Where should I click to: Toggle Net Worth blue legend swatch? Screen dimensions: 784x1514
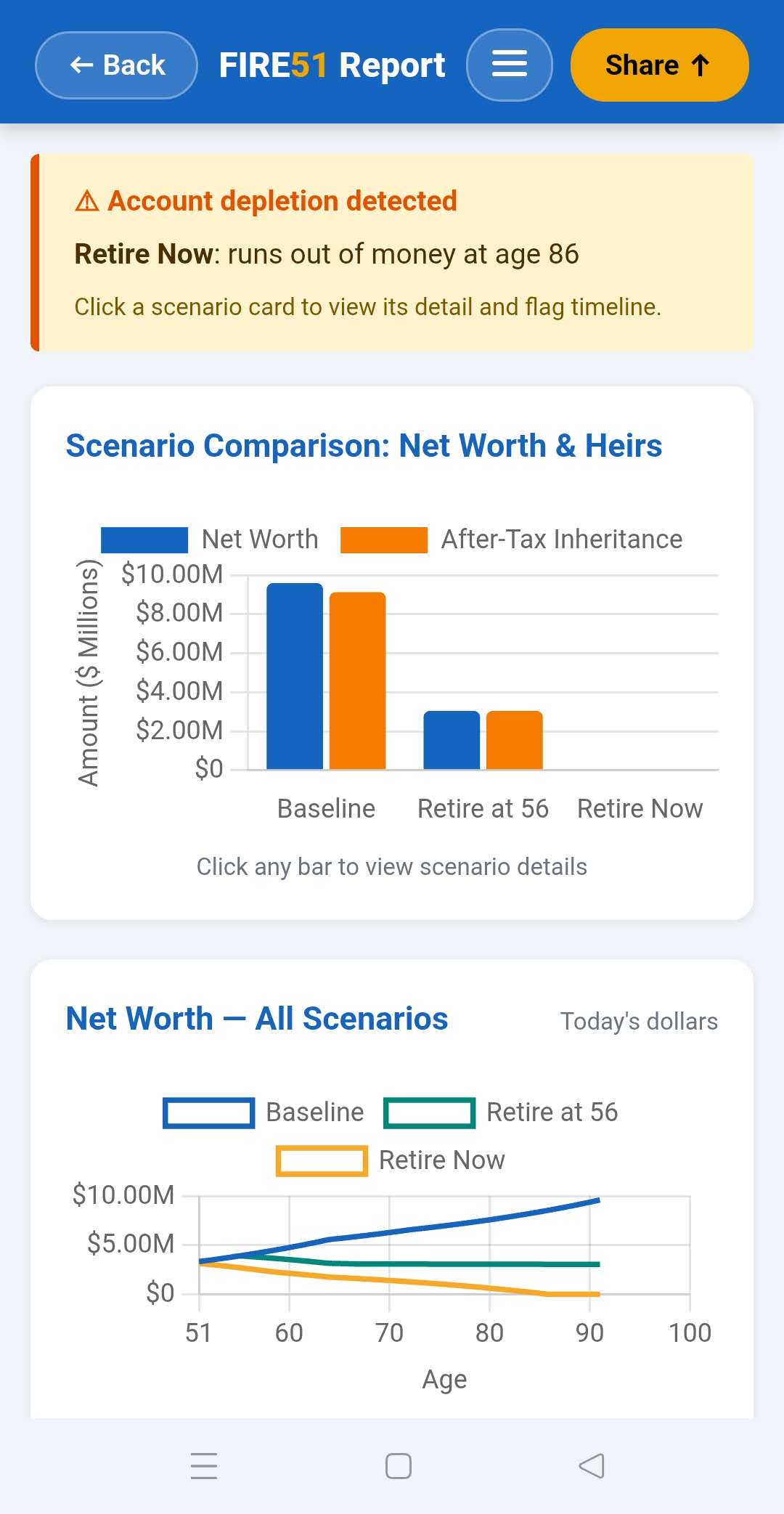[x=144, y=540]
